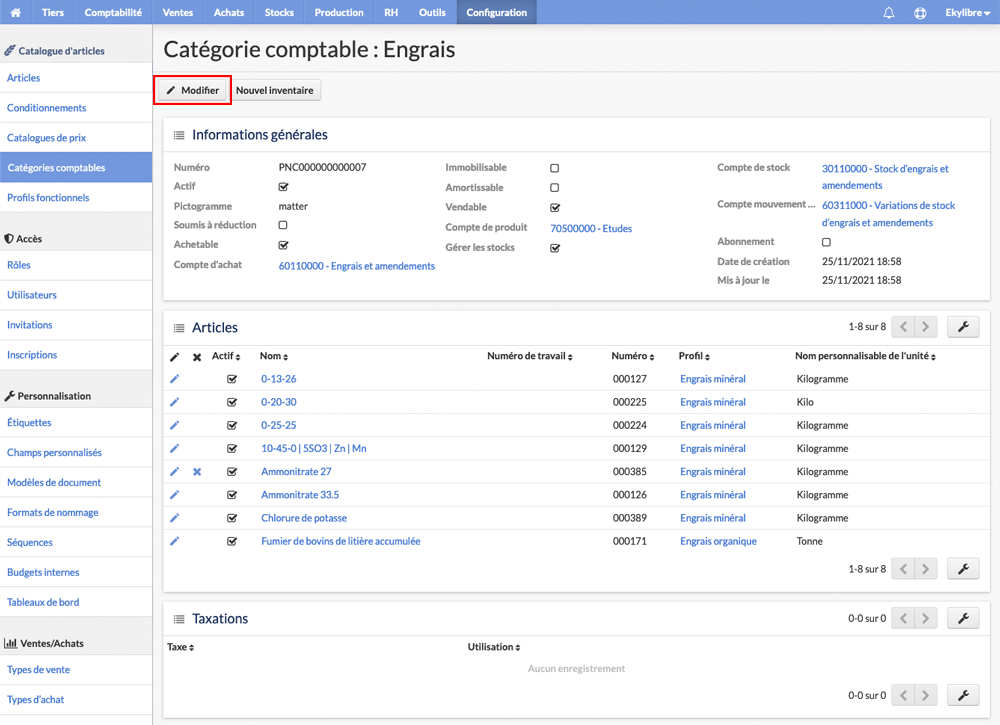Go to home icon in top navigation
Viewport: 1000px width, 725px height.
(x=15, y=12)
